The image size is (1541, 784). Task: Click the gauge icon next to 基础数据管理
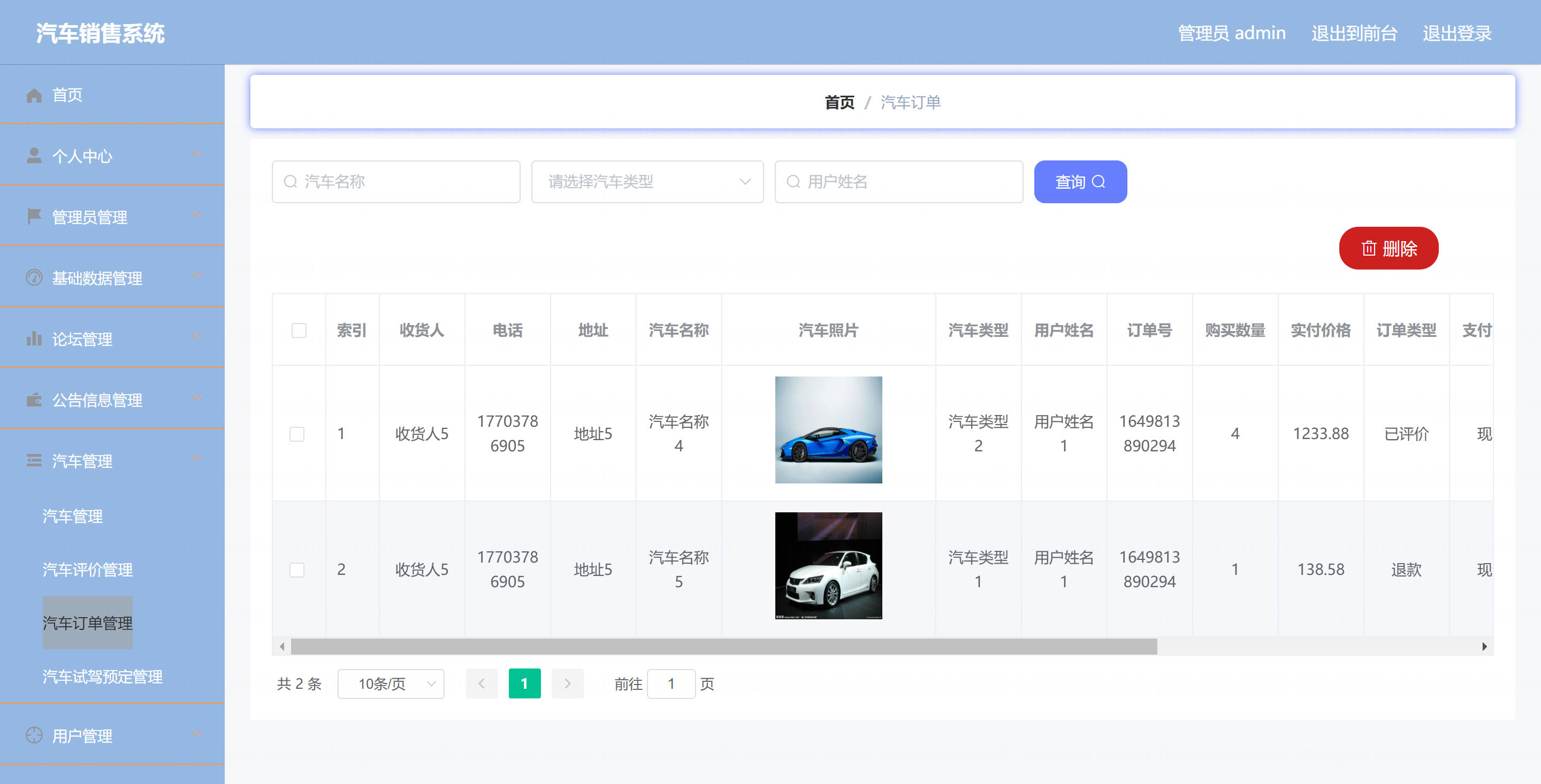(34, 278)
